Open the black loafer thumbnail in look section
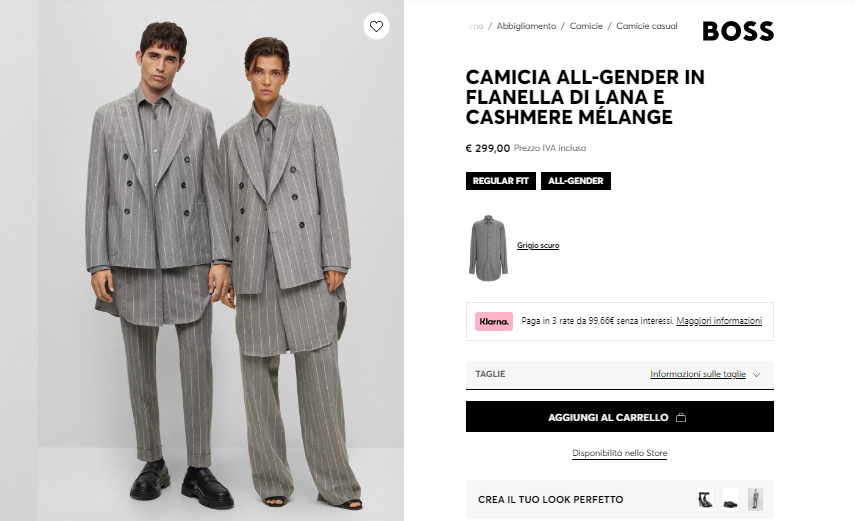The image size is (855, 521). (730, 499)
